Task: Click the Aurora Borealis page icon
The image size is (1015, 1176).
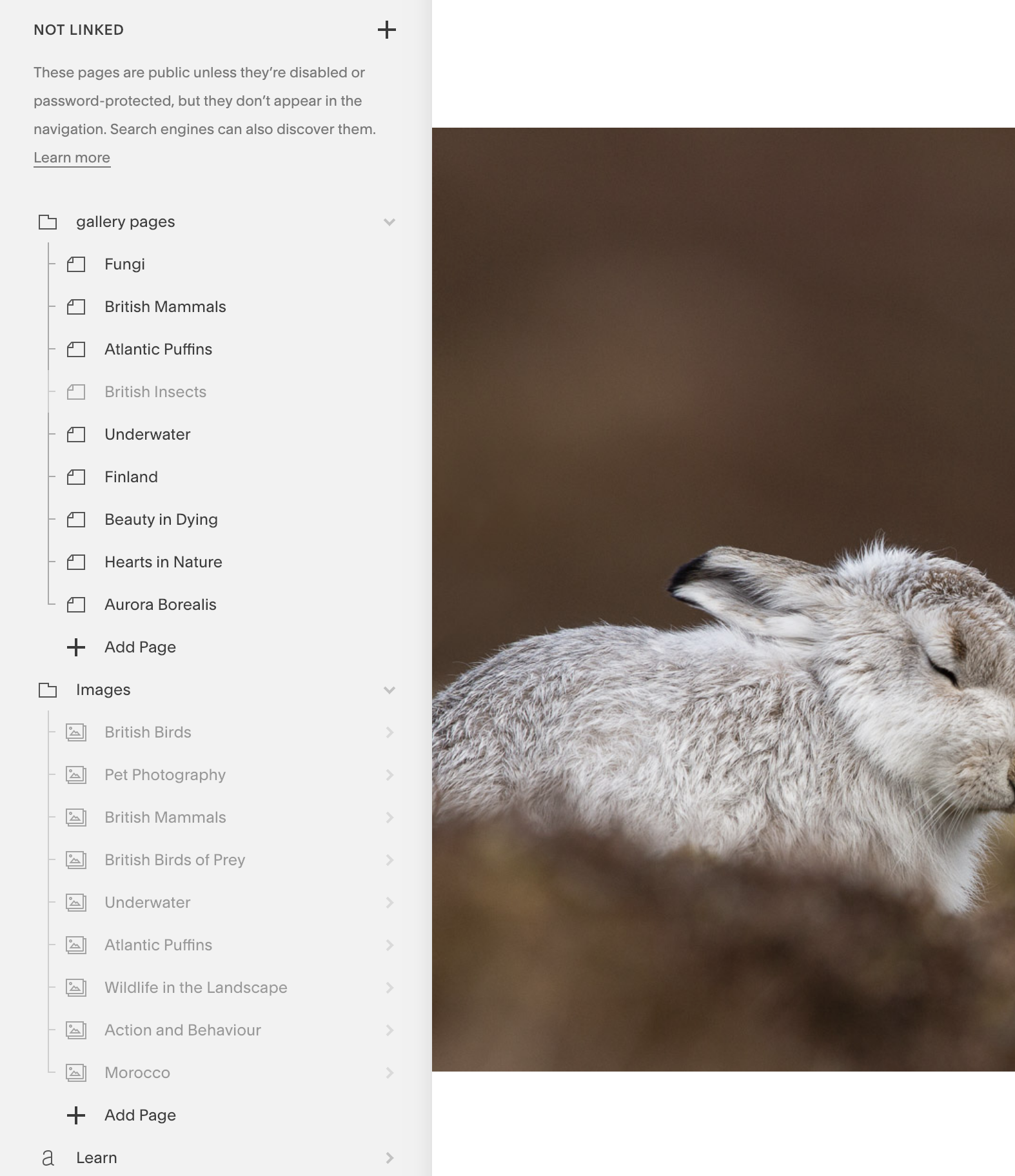Action: (x=76, y=605)
